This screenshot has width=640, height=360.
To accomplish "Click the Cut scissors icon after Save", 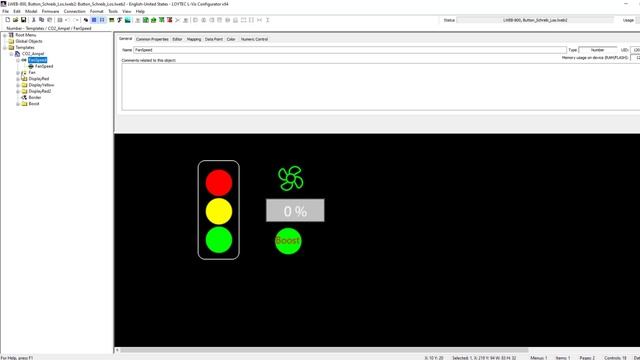I will [33, 20].
